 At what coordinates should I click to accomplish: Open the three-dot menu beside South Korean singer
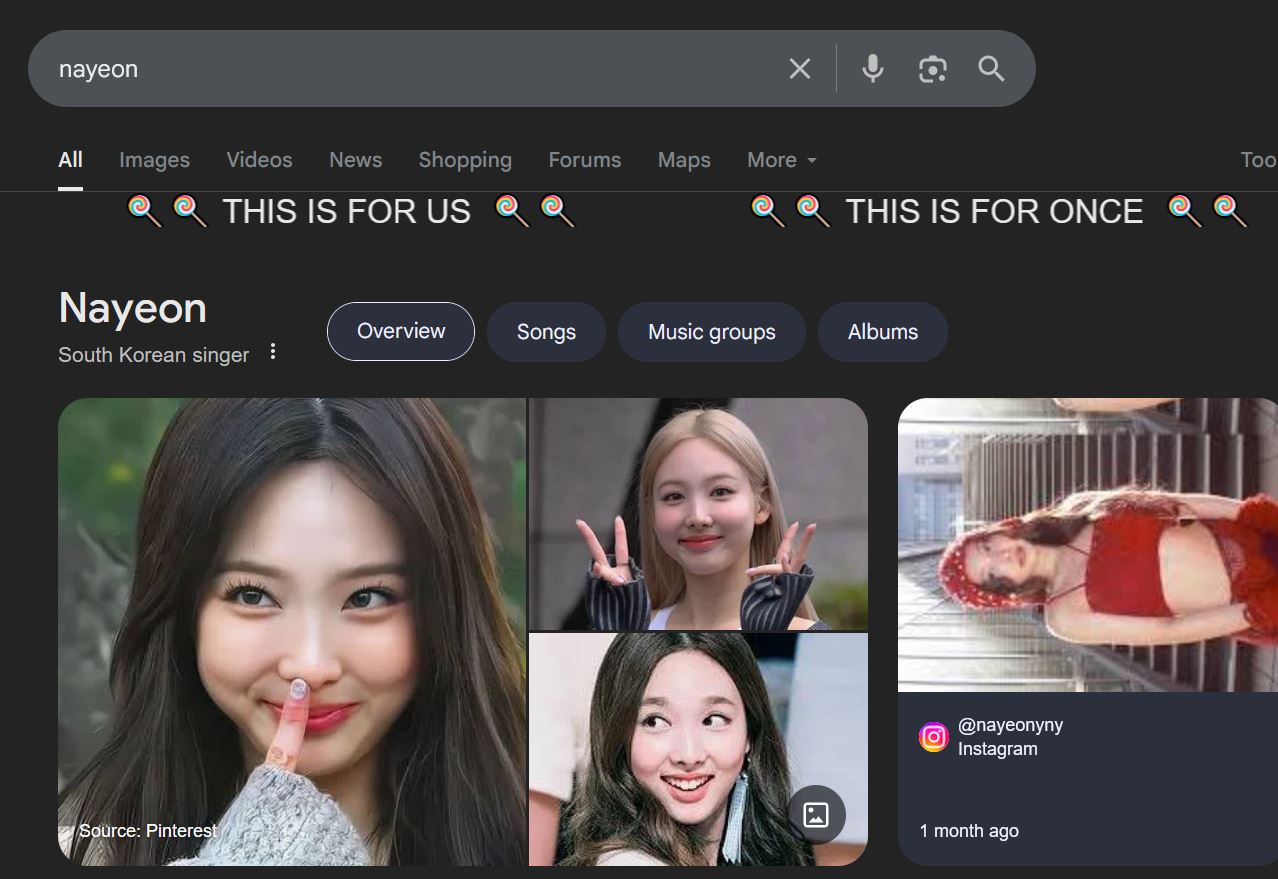tap(273, 352)
